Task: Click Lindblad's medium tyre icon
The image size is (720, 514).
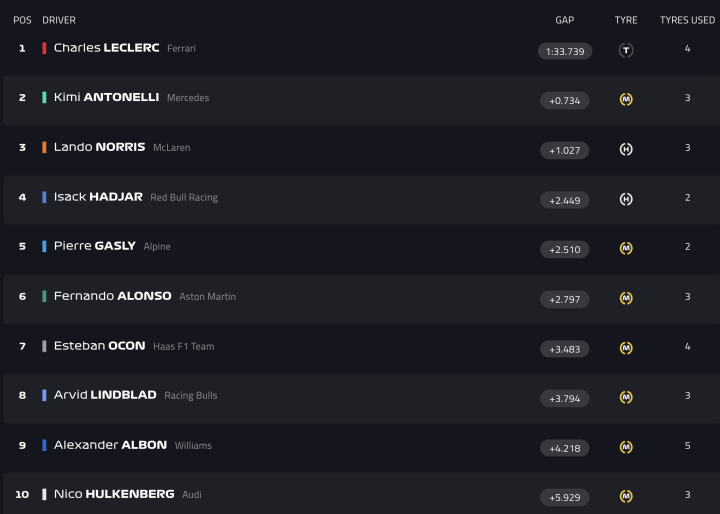Action: coord(626,397)
